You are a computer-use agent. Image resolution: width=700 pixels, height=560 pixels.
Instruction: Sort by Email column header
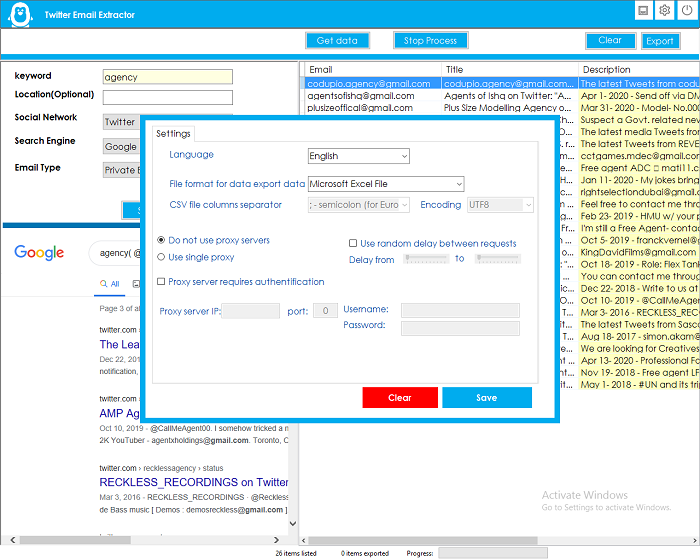(x=374, y=70)
